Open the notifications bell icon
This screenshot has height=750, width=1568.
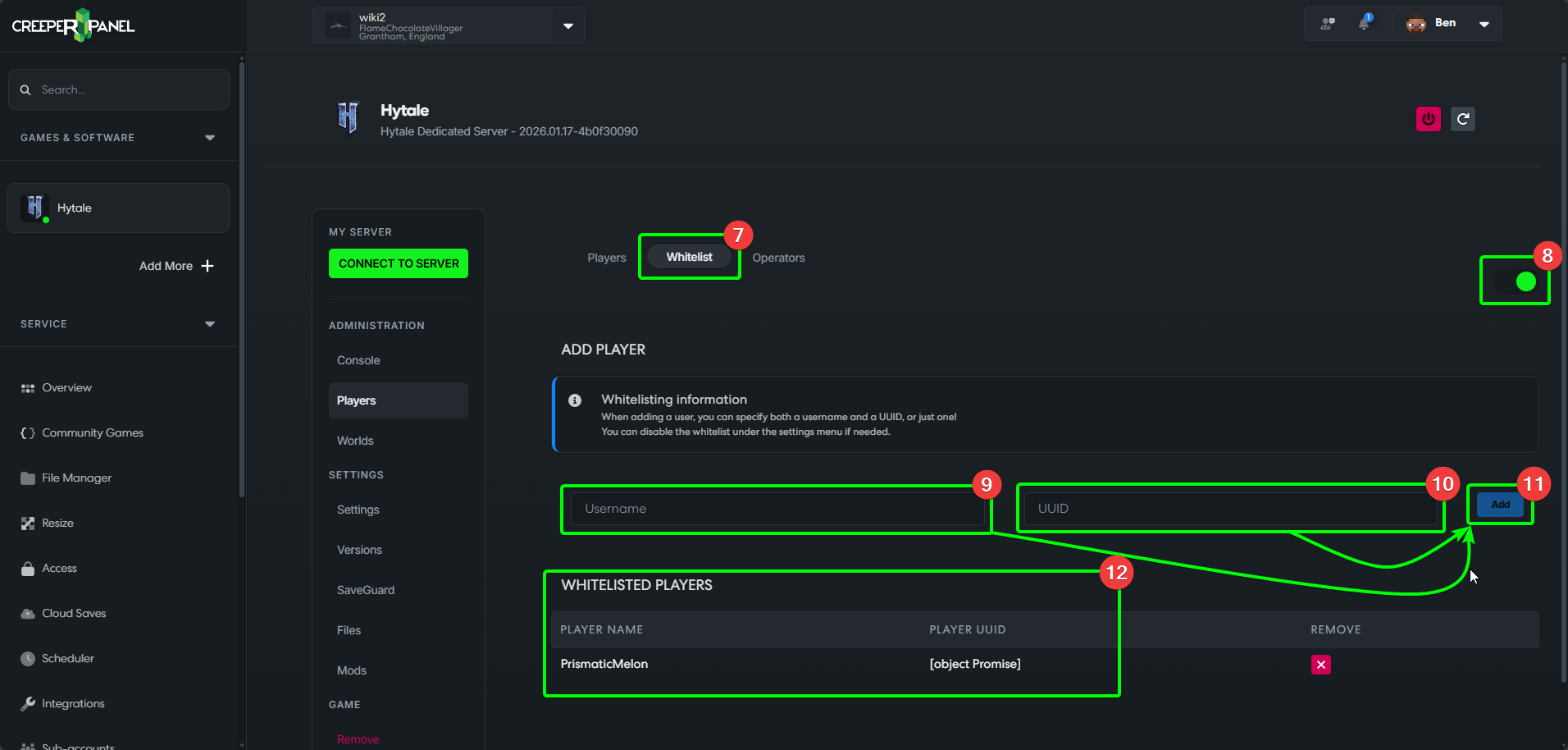coord(1364,23)
